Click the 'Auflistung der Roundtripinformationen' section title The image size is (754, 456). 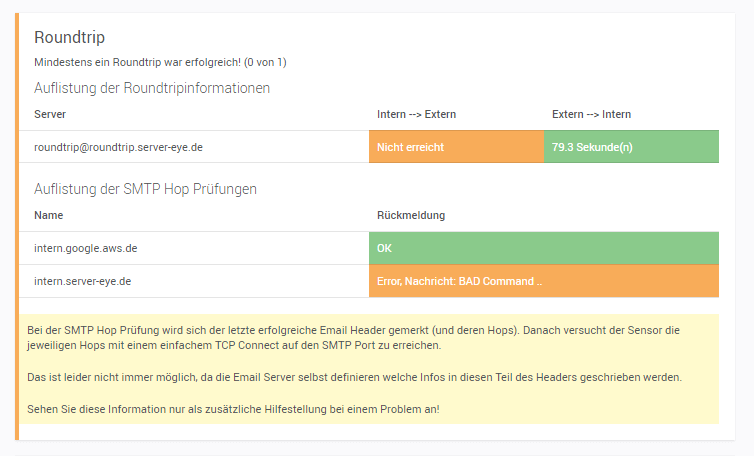152,88
